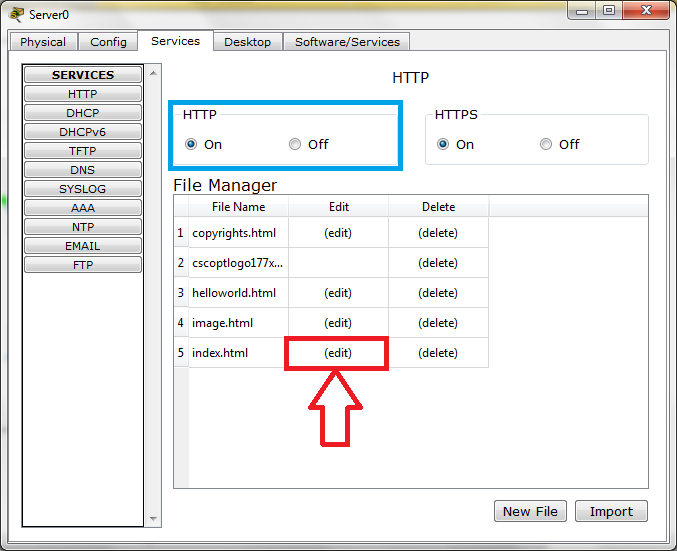Turn HTTPS service On
This screenshot has height=551, width=677.
tap(443, 144)
